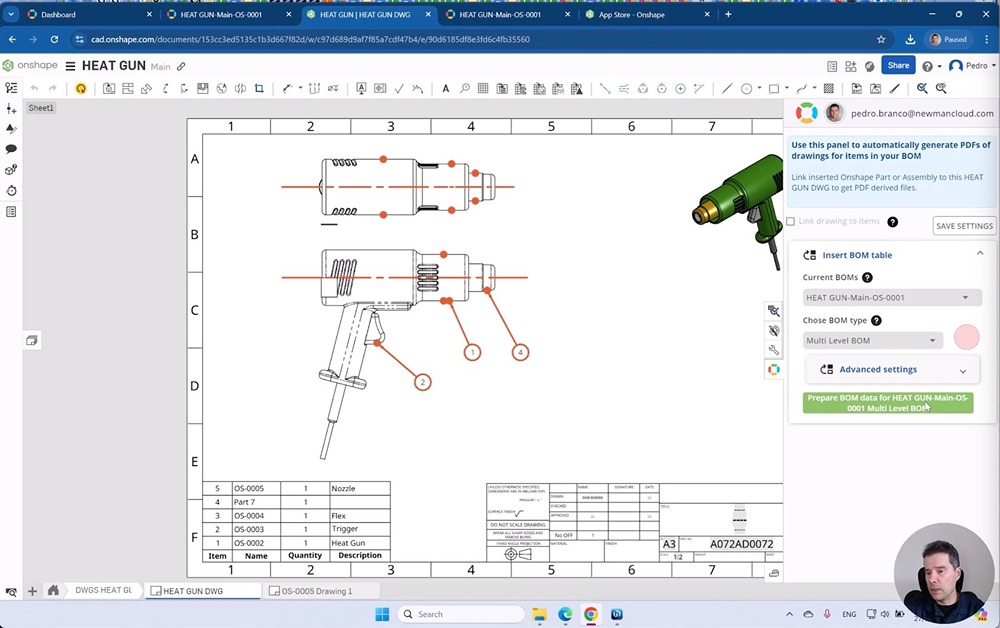Click the wrench icon on right panel strip
Screen dimensions: 1000x628
click(774, 350)
